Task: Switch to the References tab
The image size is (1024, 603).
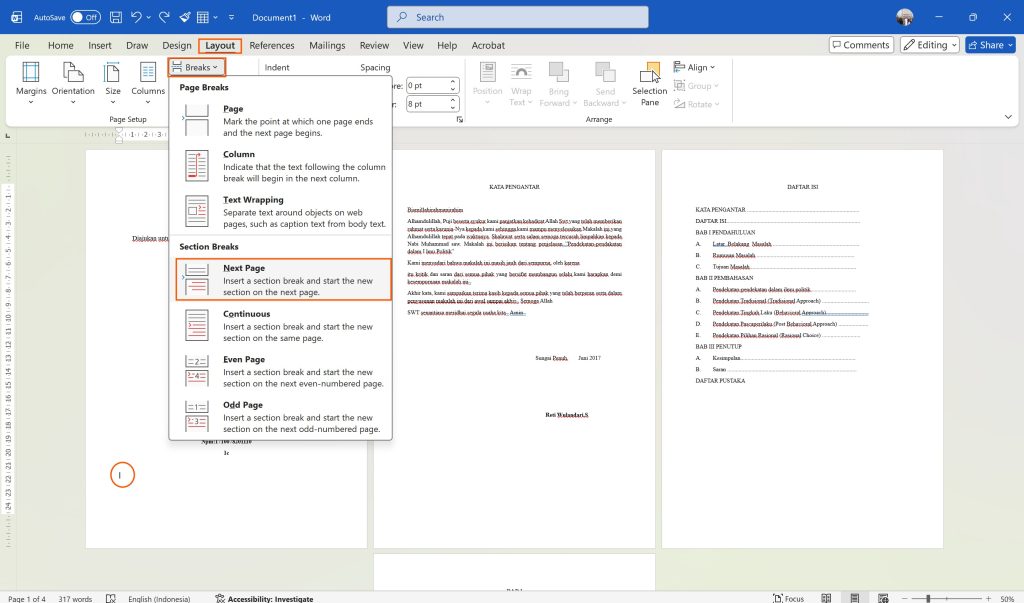Action: [x=272, y=45]
